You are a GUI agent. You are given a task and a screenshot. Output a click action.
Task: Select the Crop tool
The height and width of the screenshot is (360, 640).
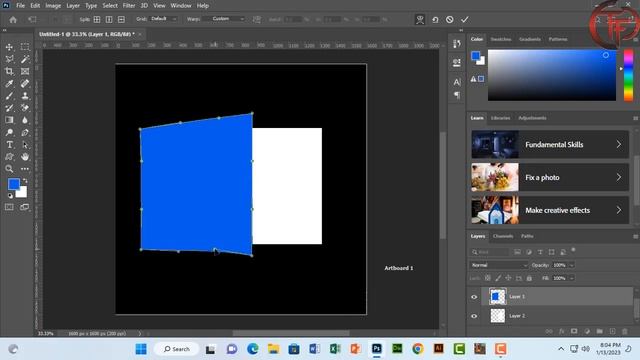click(9, 71)
